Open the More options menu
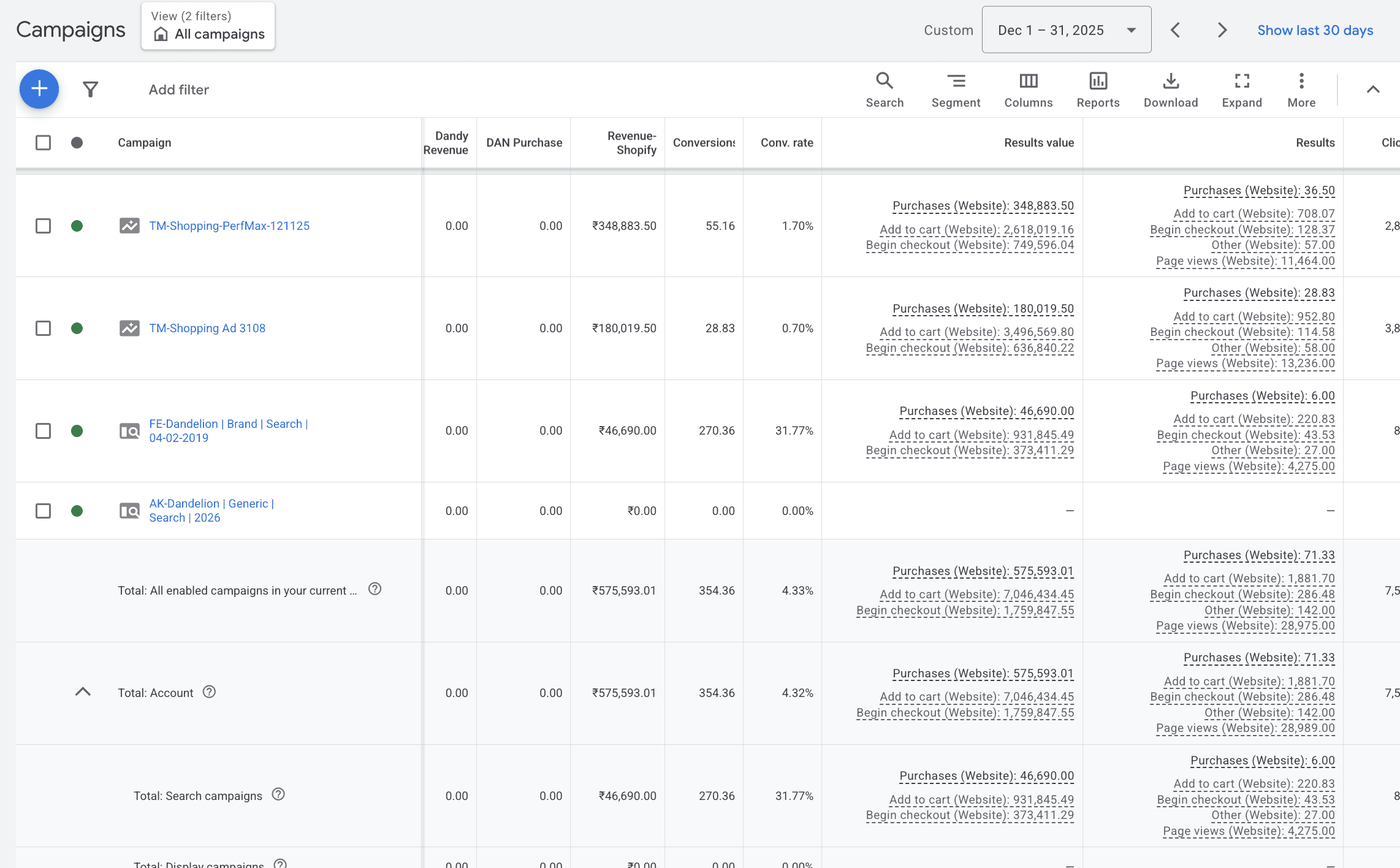The height and width of the screenshot is (868, 1400). pos(1301,90)
